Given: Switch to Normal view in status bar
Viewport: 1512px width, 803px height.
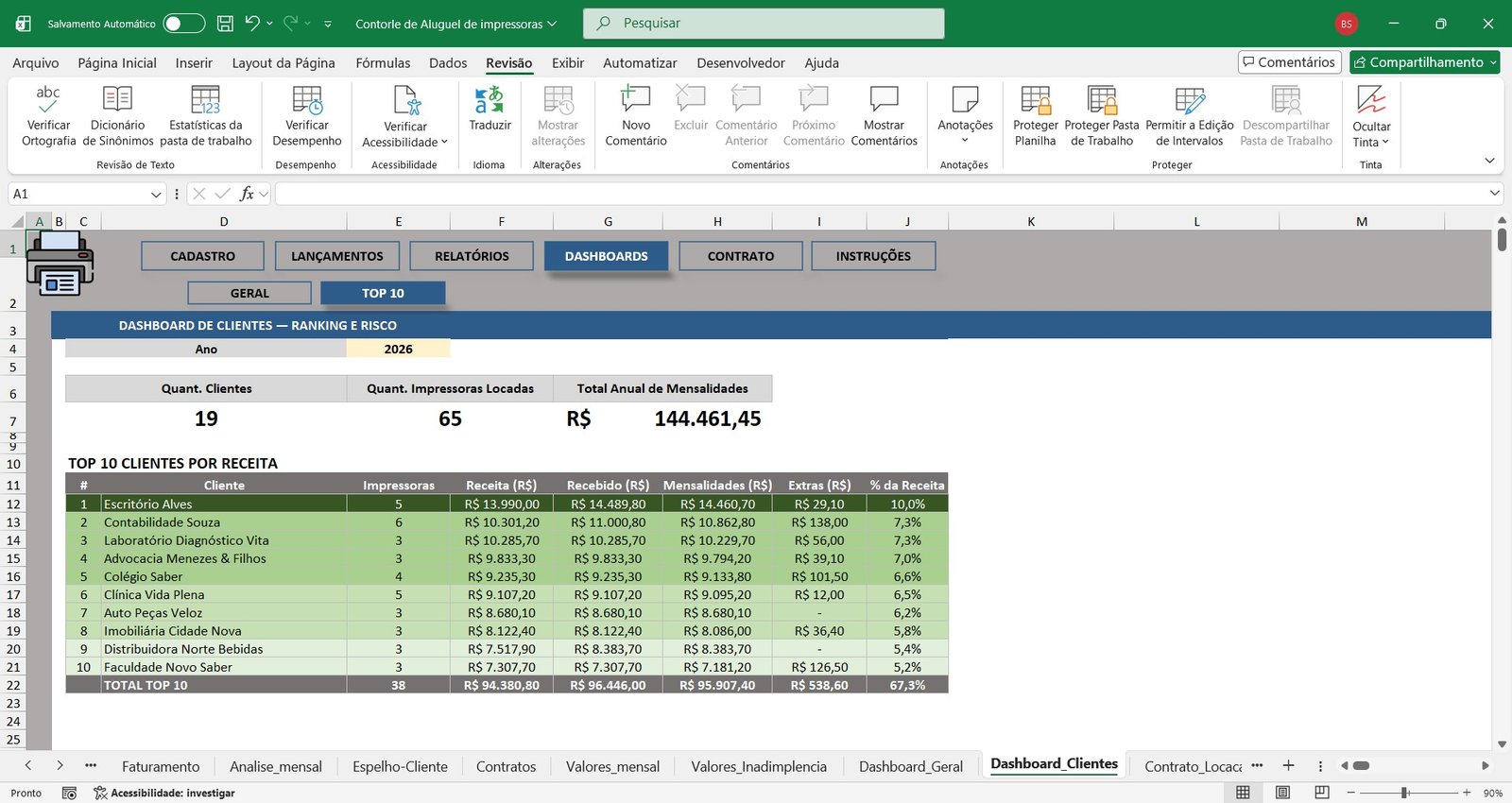Looking at the screenshot, I should 1243,793.
